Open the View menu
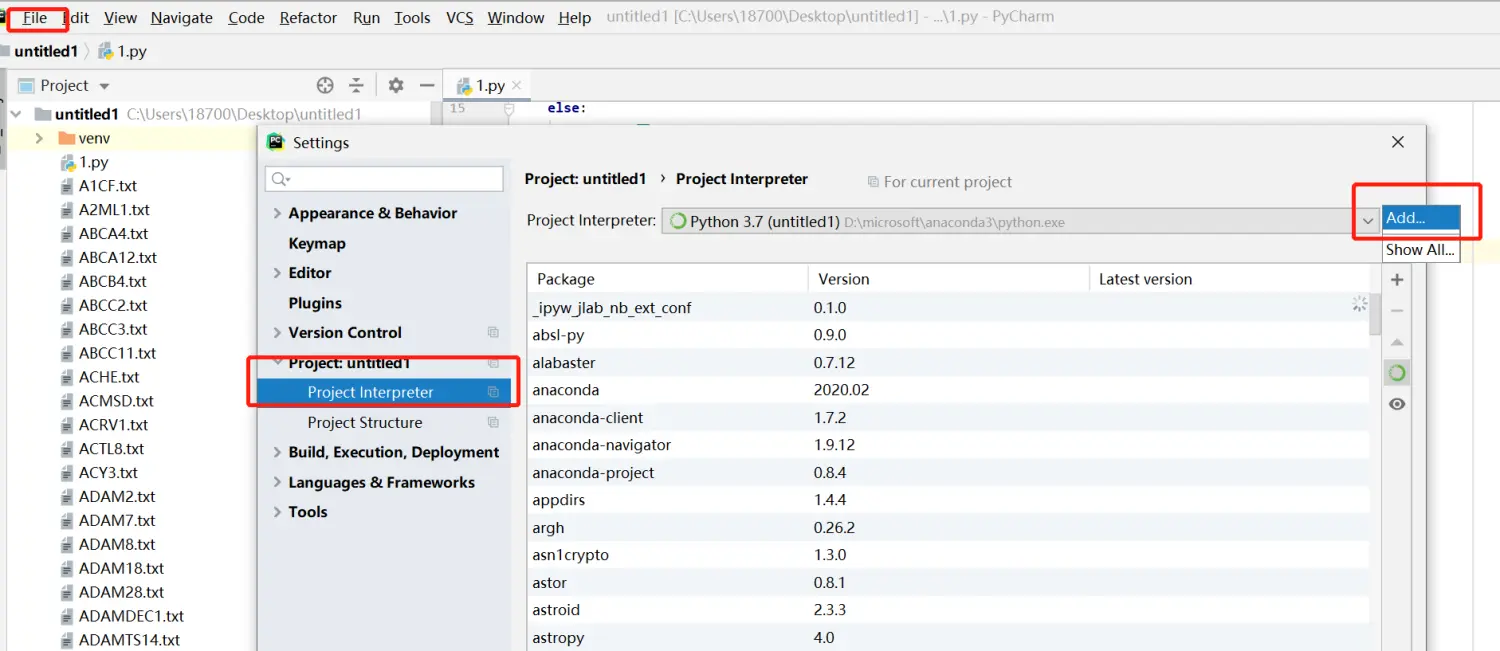 tap(120, 18)
